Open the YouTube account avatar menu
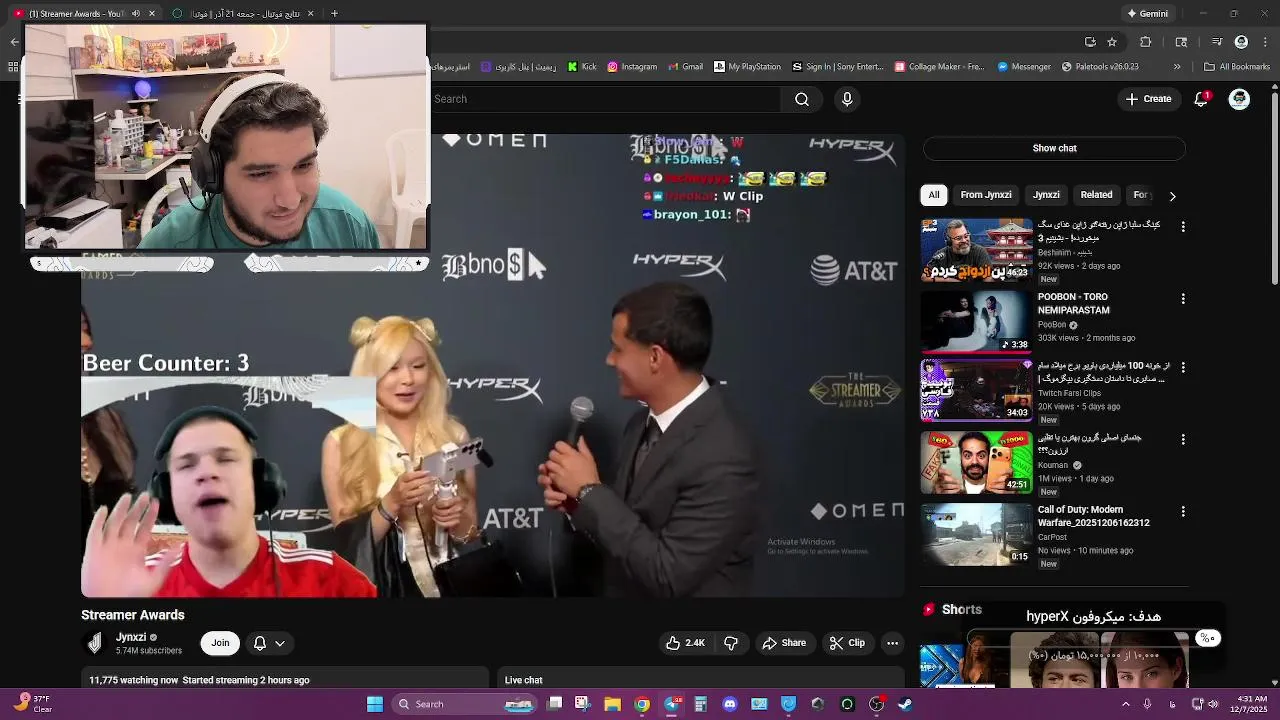Image resolution: width=1280 pixels, height=720 pixels. [1239, 99]
